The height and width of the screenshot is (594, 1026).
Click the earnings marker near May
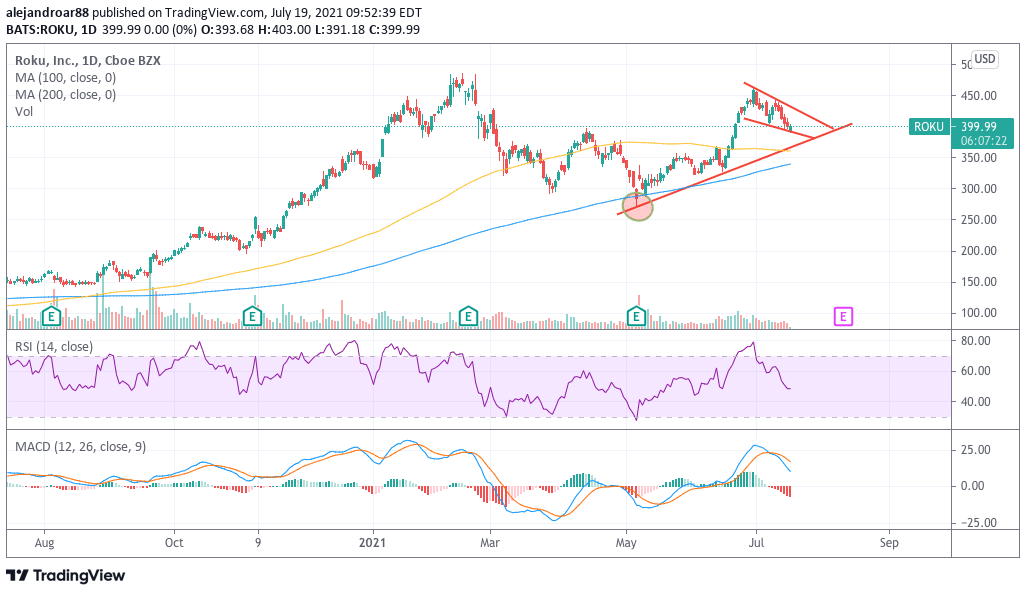point(636,317)
